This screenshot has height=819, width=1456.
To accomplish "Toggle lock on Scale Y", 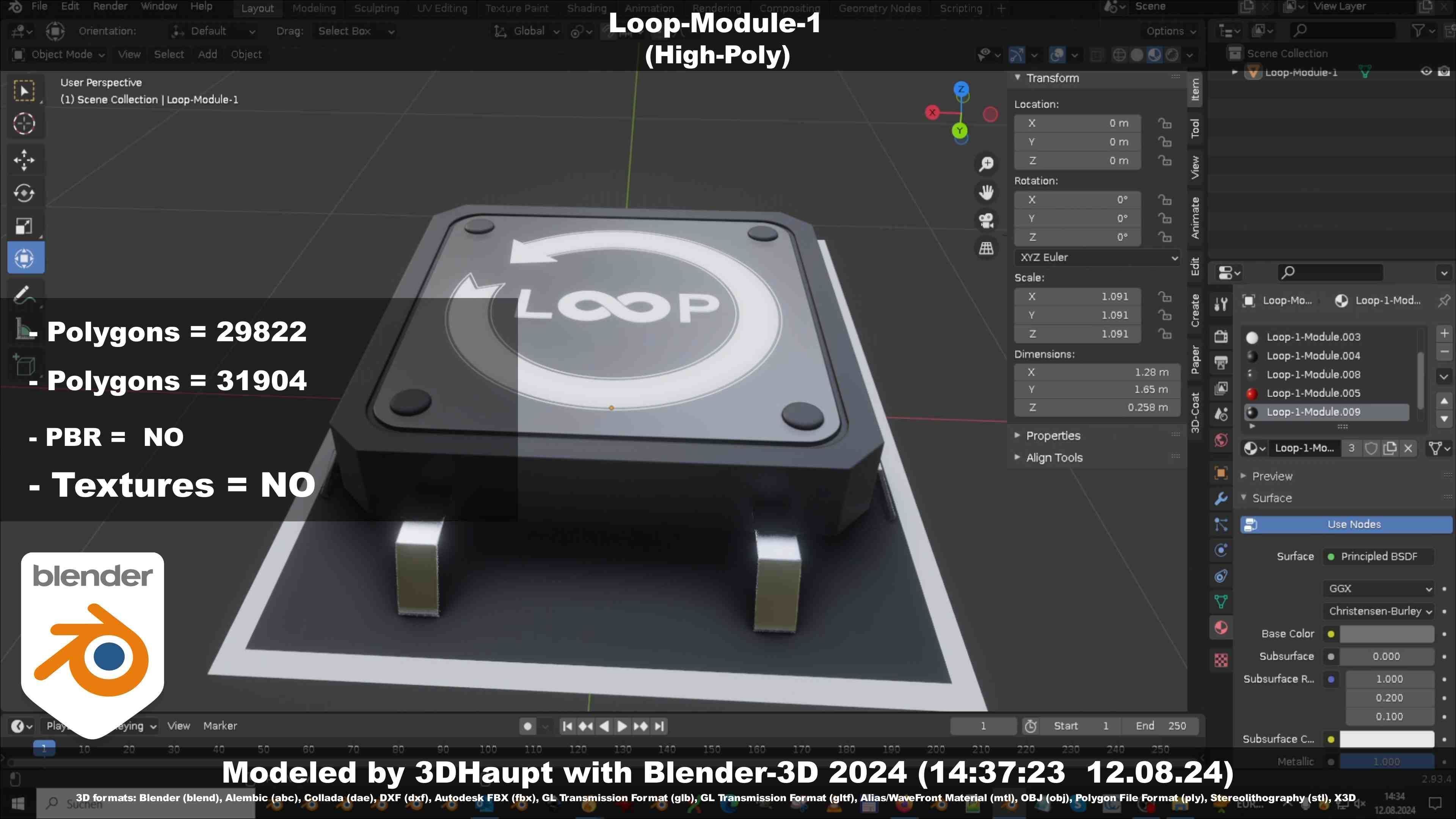I will click(x=1164, y=315).
